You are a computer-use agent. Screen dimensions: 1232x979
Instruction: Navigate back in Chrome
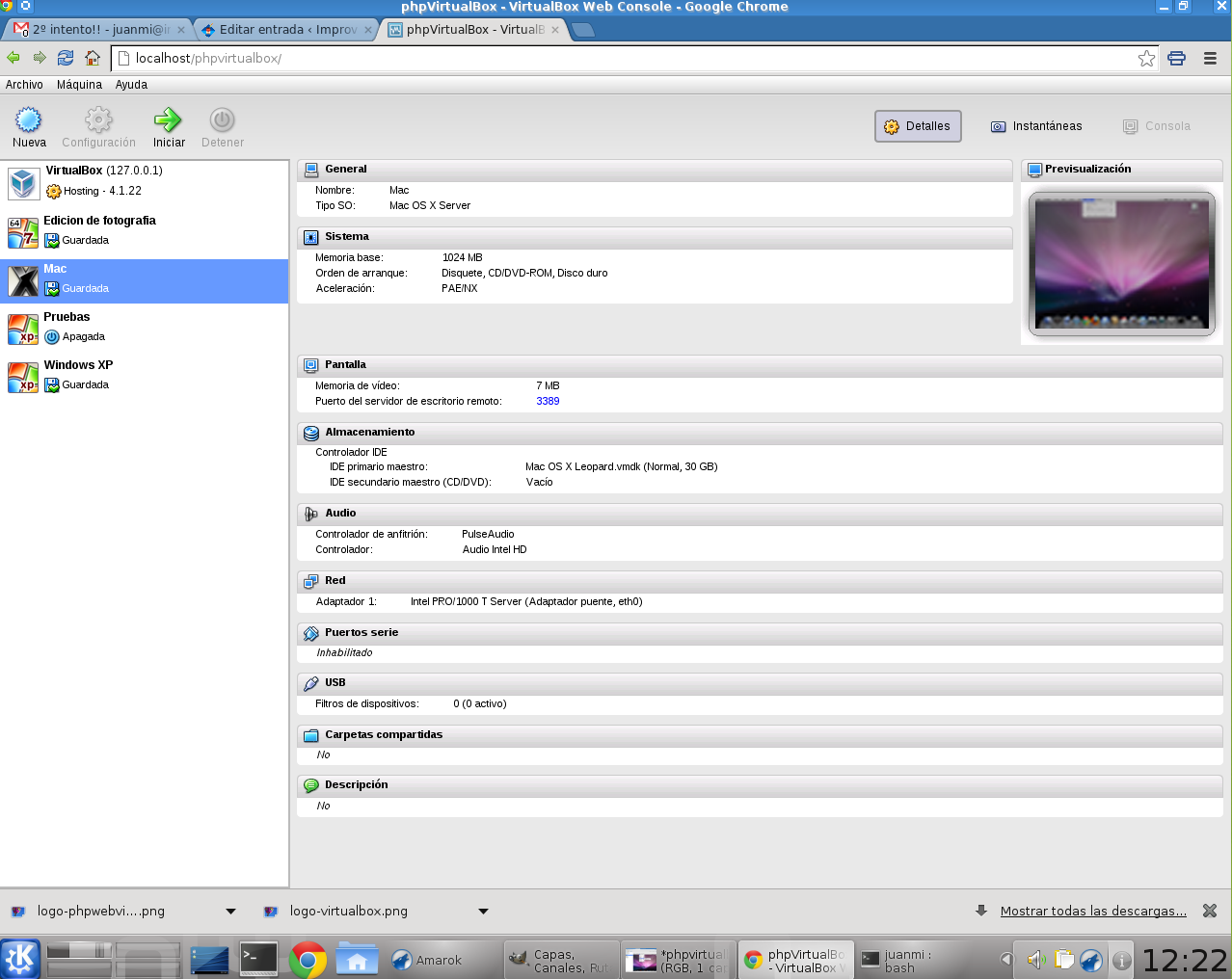[x=13, y=58]
